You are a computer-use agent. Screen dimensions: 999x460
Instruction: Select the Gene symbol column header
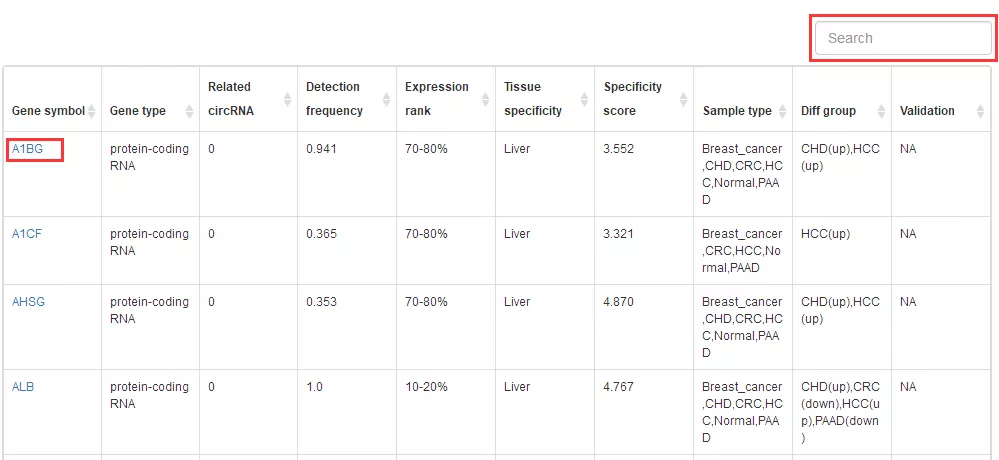53,99
